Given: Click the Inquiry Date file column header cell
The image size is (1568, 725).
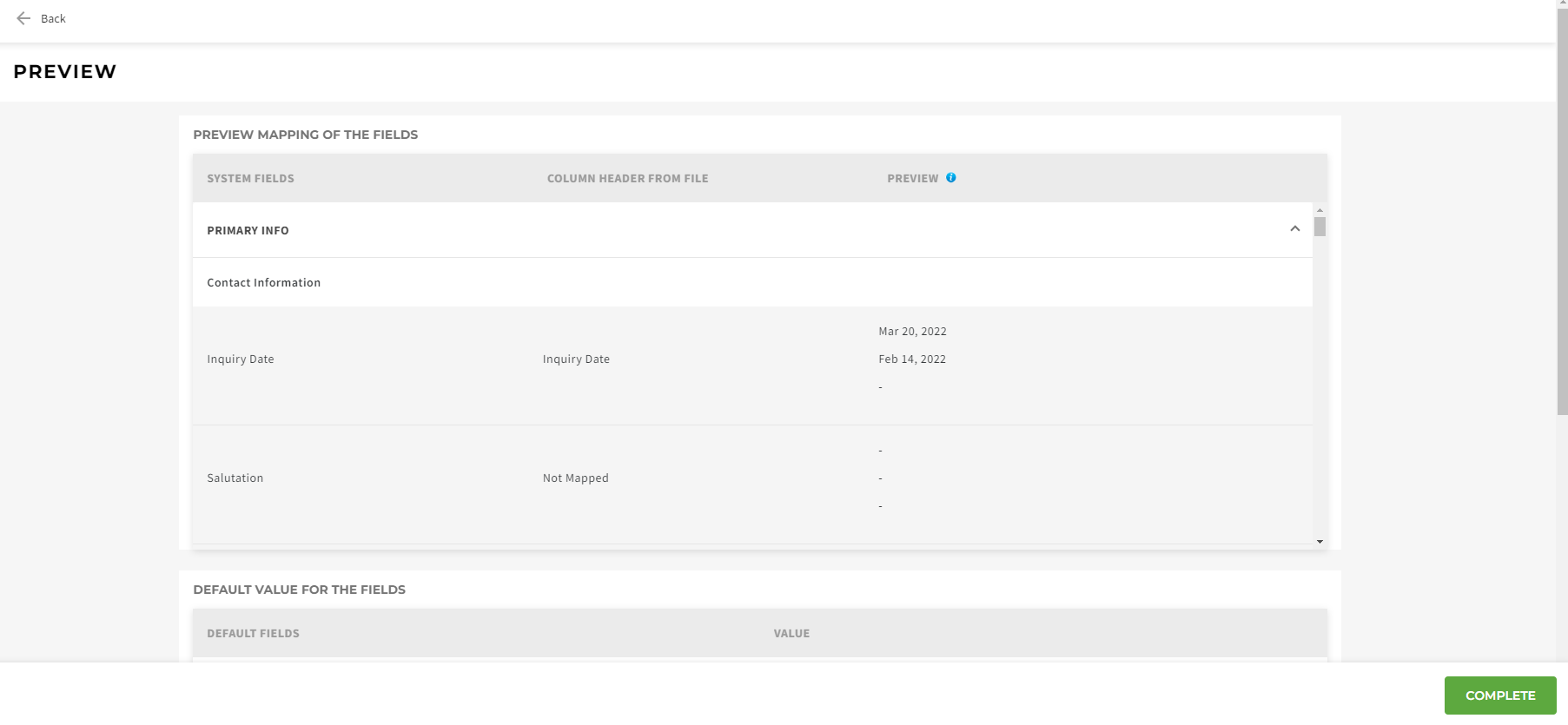Looking at the screenshot, I should point(576,359).
